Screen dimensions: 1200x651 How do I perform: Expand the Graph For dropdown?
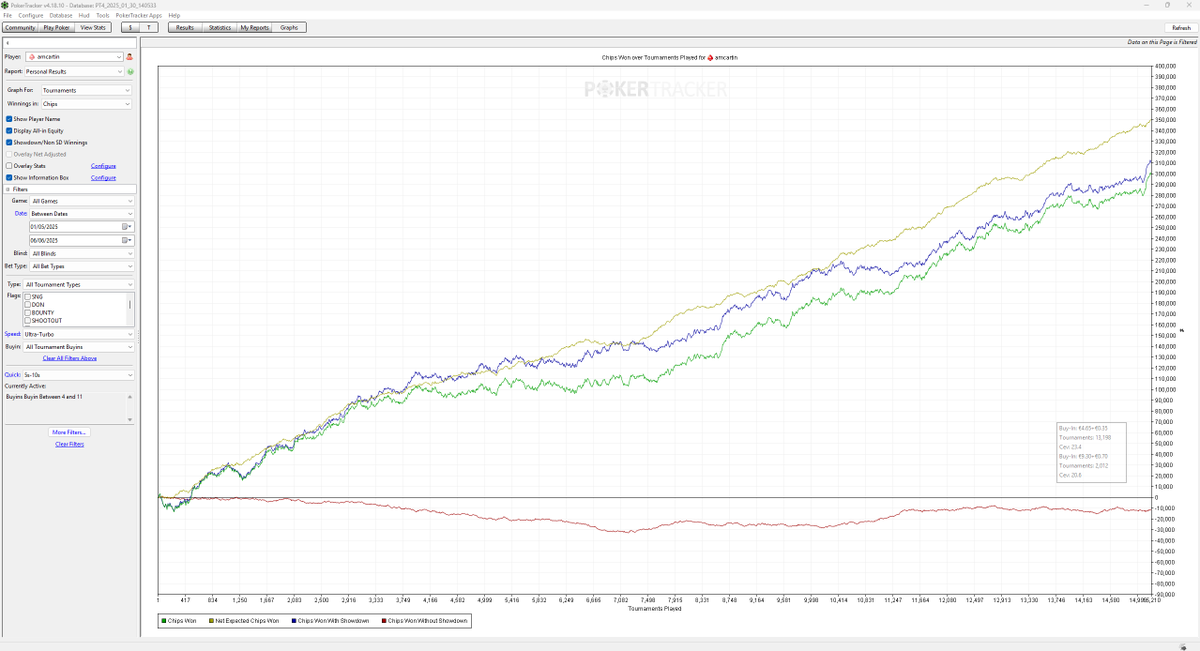coord(86,90)
